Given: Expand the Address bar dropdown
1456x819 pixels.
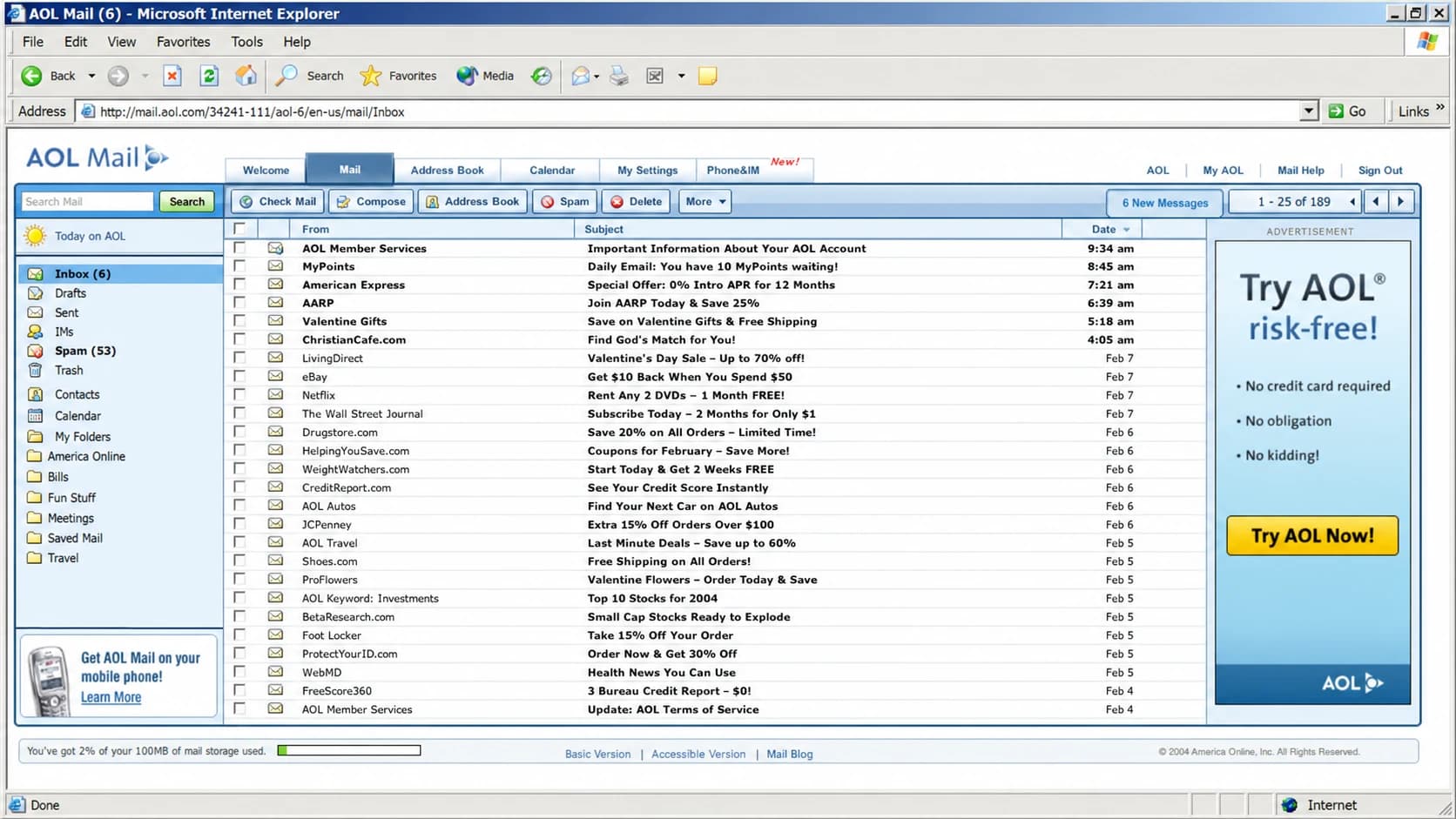Looking at the screenshot, I should 1309,111.
